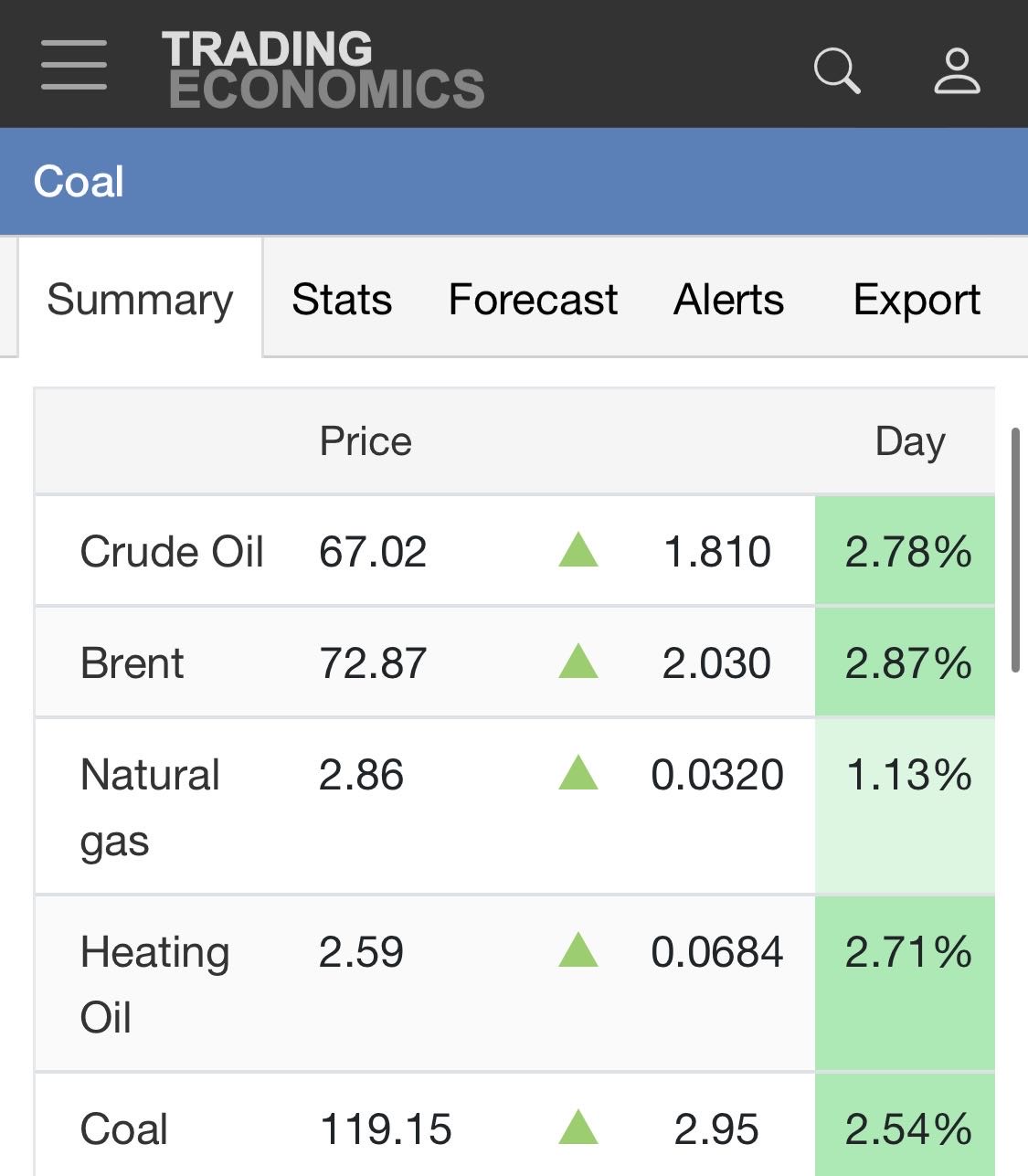
Task: Open the Crude Oil commodity link
Action: pyautogui.click(x=172, y=552)
